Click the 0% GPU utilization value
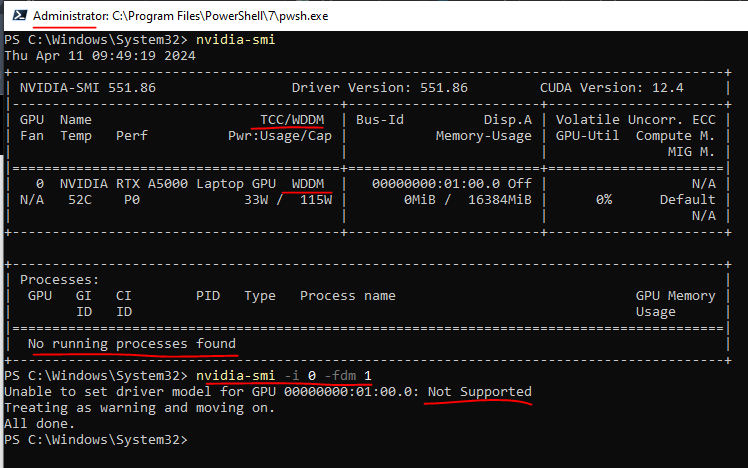The width and height of the screenshot is (748, 468). click(x=603, y=200)
